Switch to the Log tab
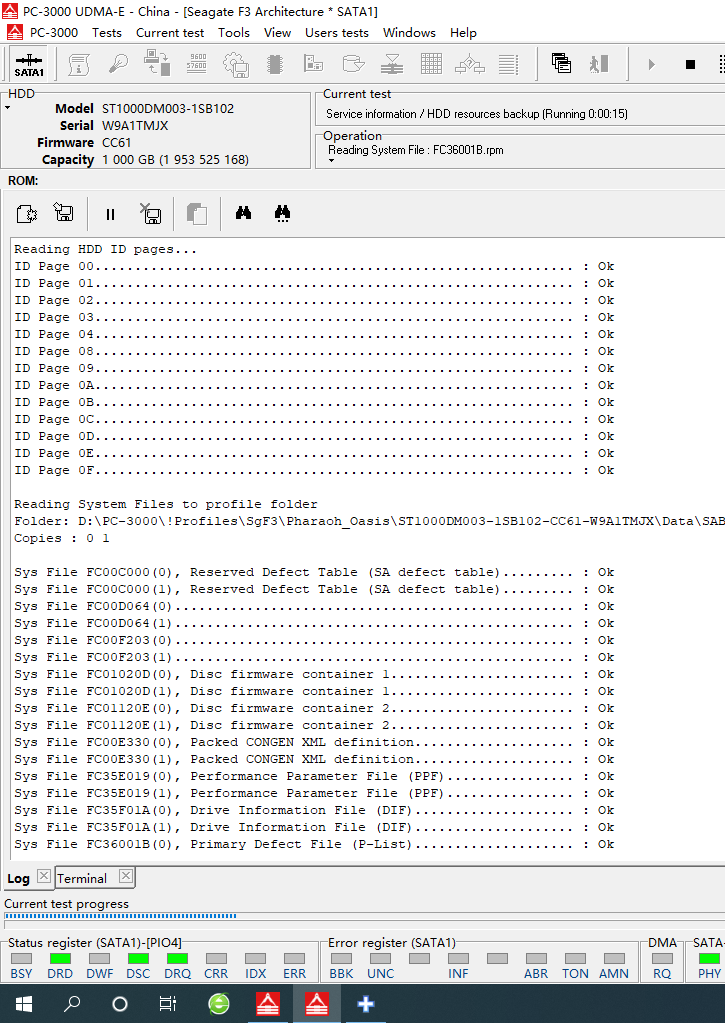This screenshot has width=725, height=1023. [18, 878]
